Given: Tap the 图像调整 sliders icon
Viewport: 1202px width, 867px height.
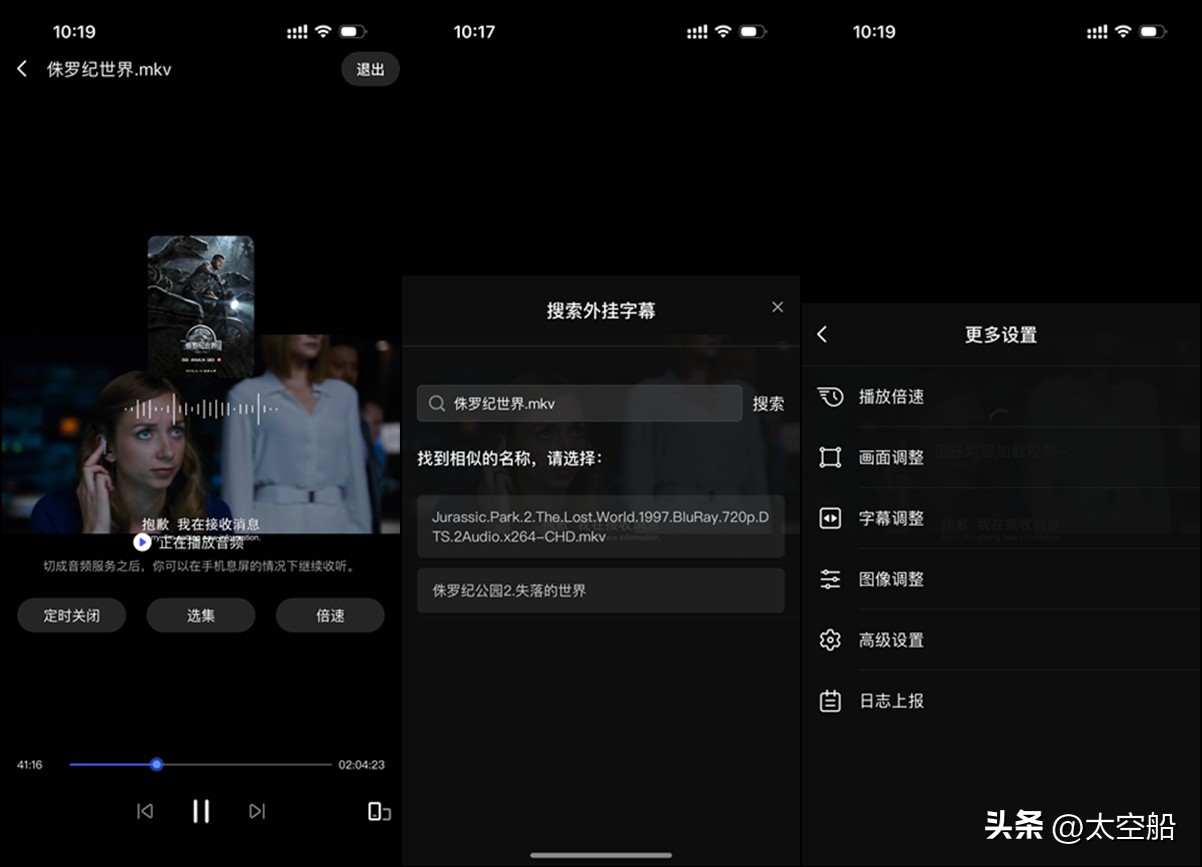Looking at the screenshot, I should (831, 579).
